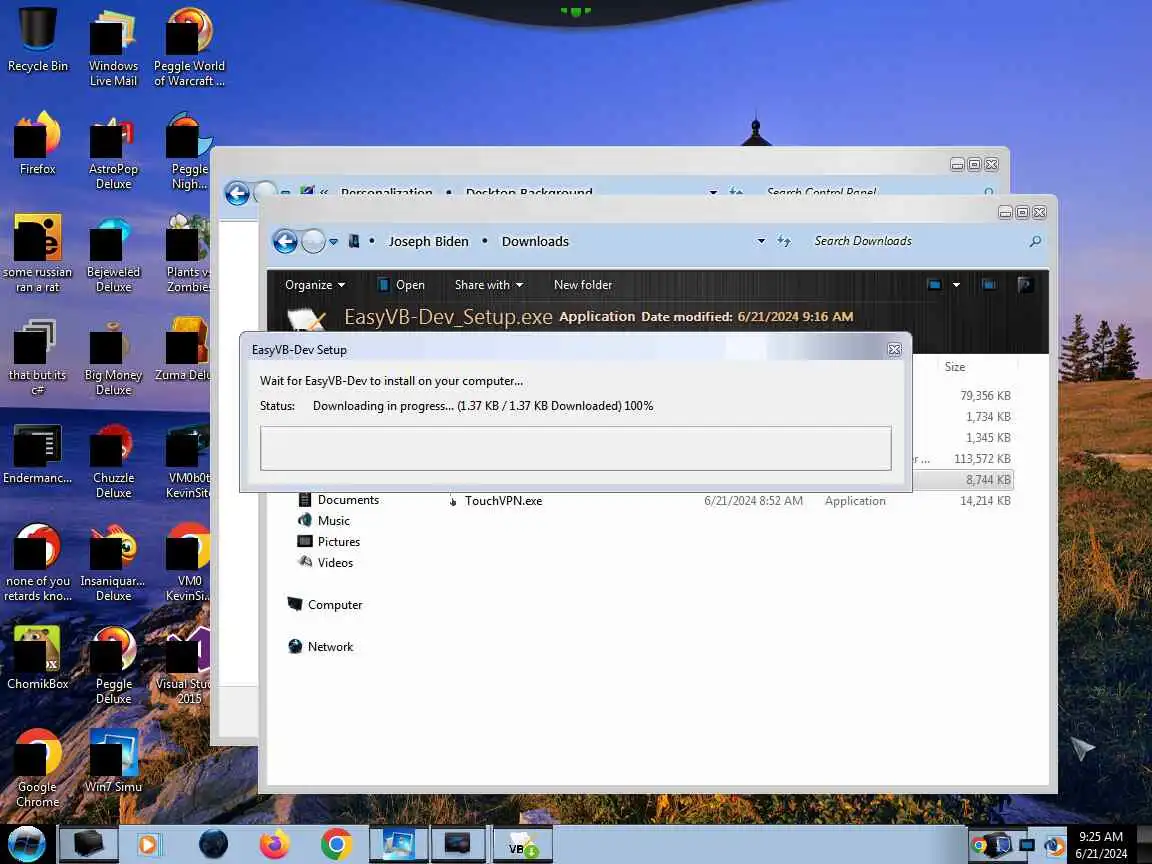Launch Firefox from the desktop icon
The width and height of the screenshot is (1152, 864).
(x=37, y=143)
